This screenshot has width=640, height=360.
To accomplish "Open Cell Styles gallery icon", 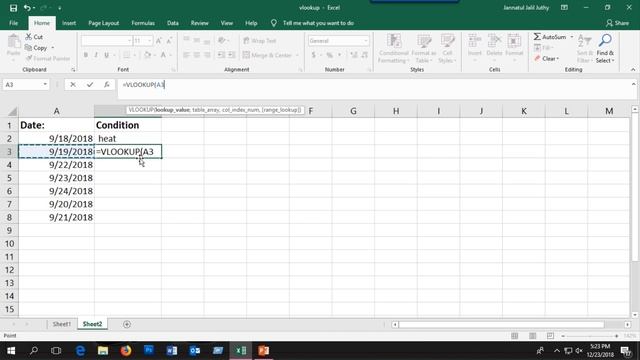I will [x=447, y=42].
